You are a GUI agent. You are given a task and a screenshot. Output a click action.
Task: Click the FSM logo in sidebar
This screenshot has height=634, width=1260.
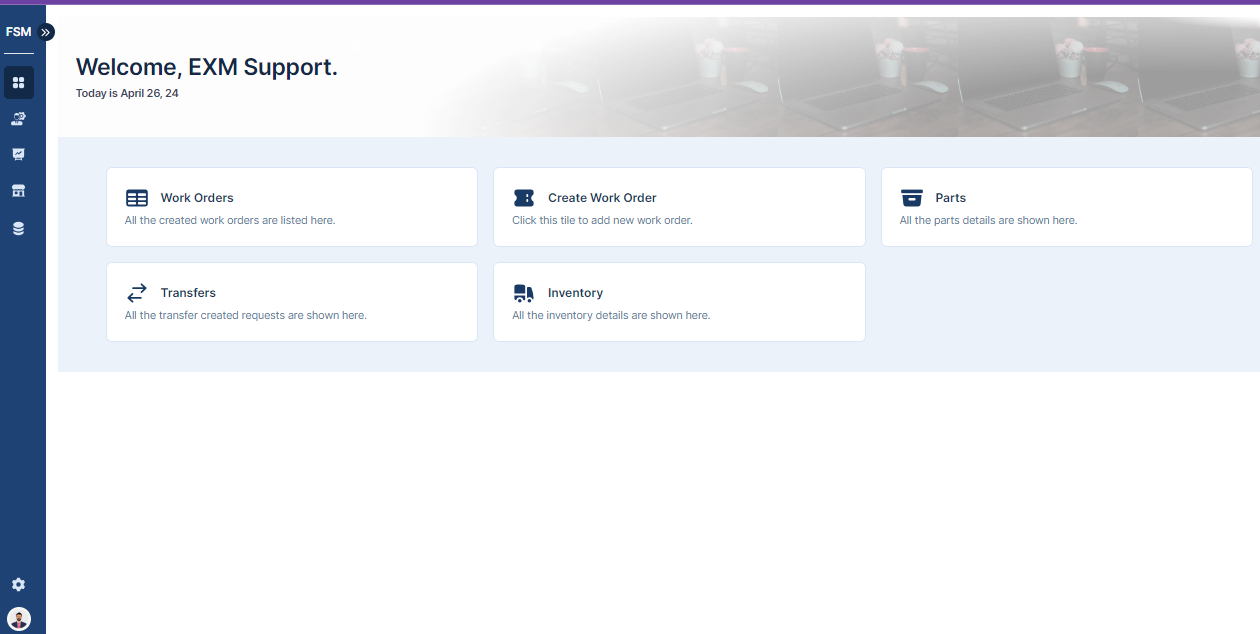[x=18, y=32]
